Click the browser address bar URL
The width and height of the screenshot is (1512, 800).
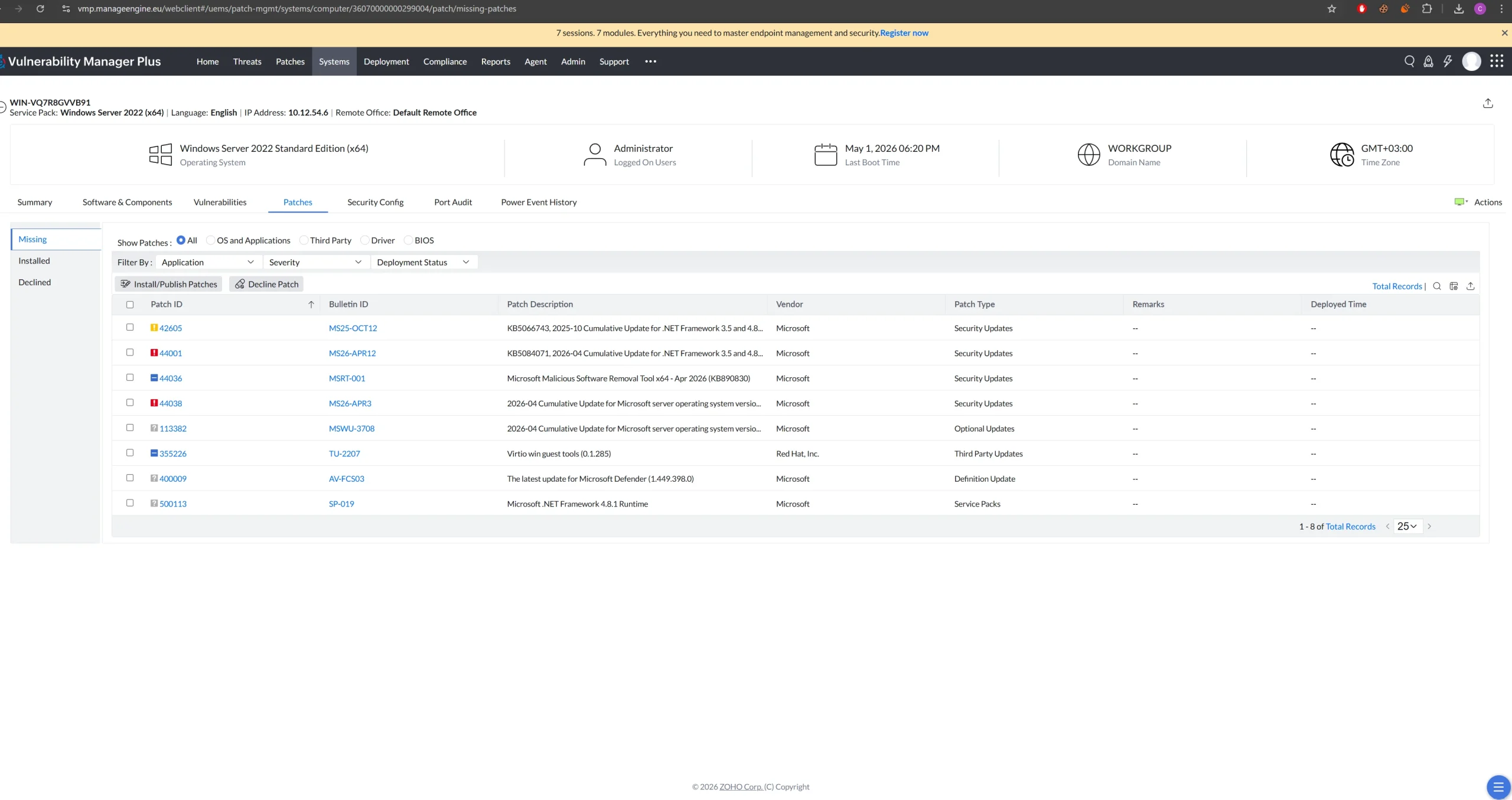click(297, 9)
